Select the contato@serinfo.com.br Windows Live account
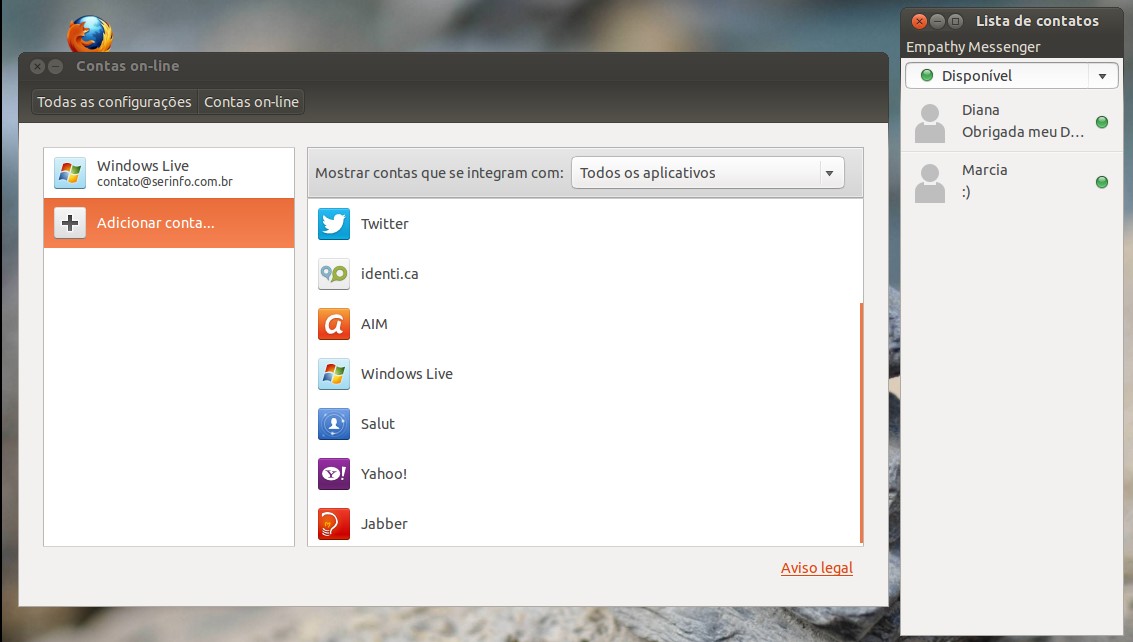 (168, 173)
